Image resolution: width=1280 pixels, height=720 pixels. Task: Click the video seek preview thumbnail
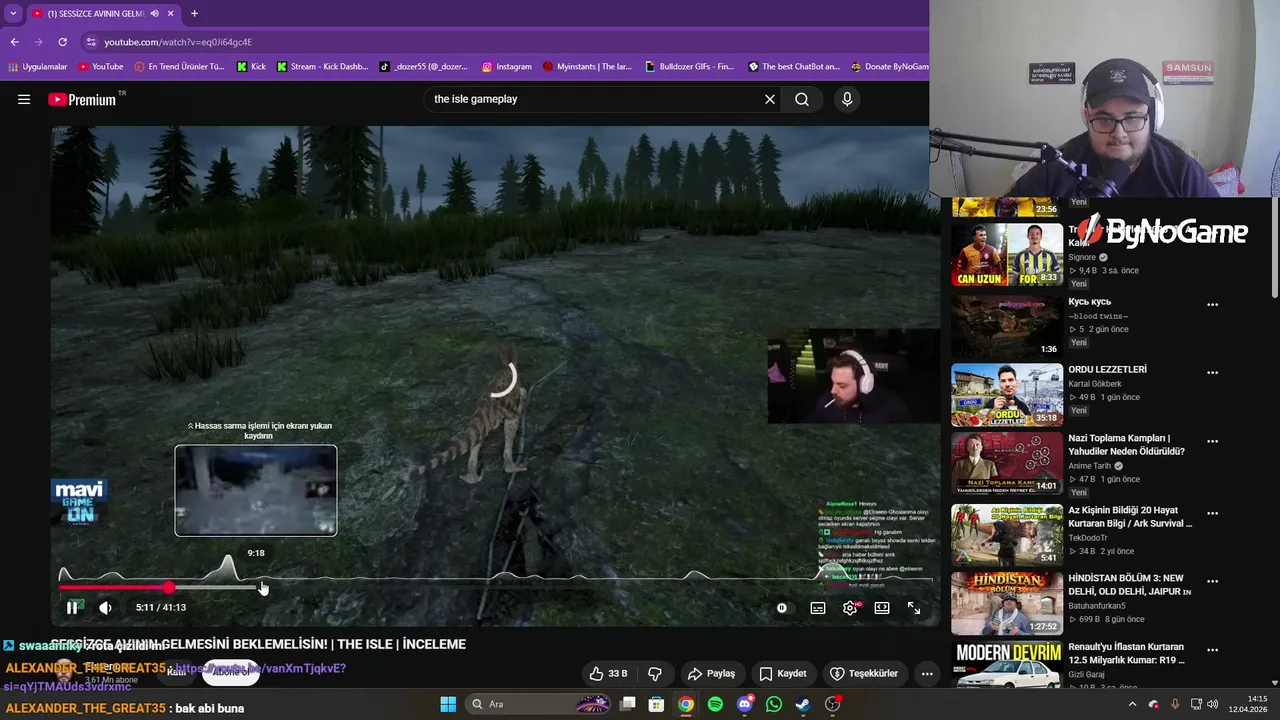pos(256,490)
